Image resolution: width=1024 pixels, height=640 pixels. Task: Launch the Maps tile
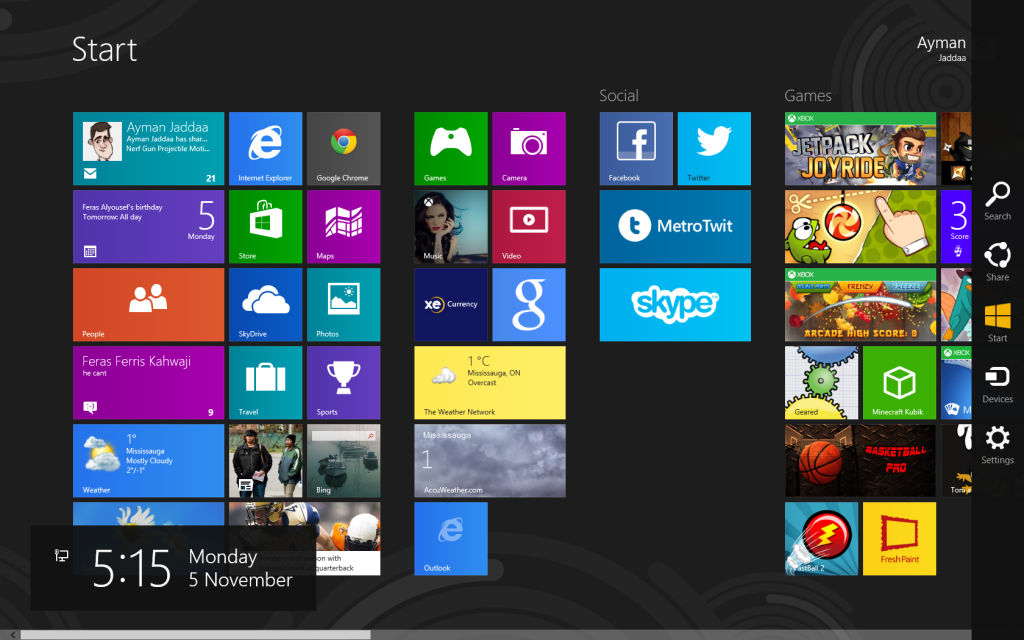click(x=344, y=227)
